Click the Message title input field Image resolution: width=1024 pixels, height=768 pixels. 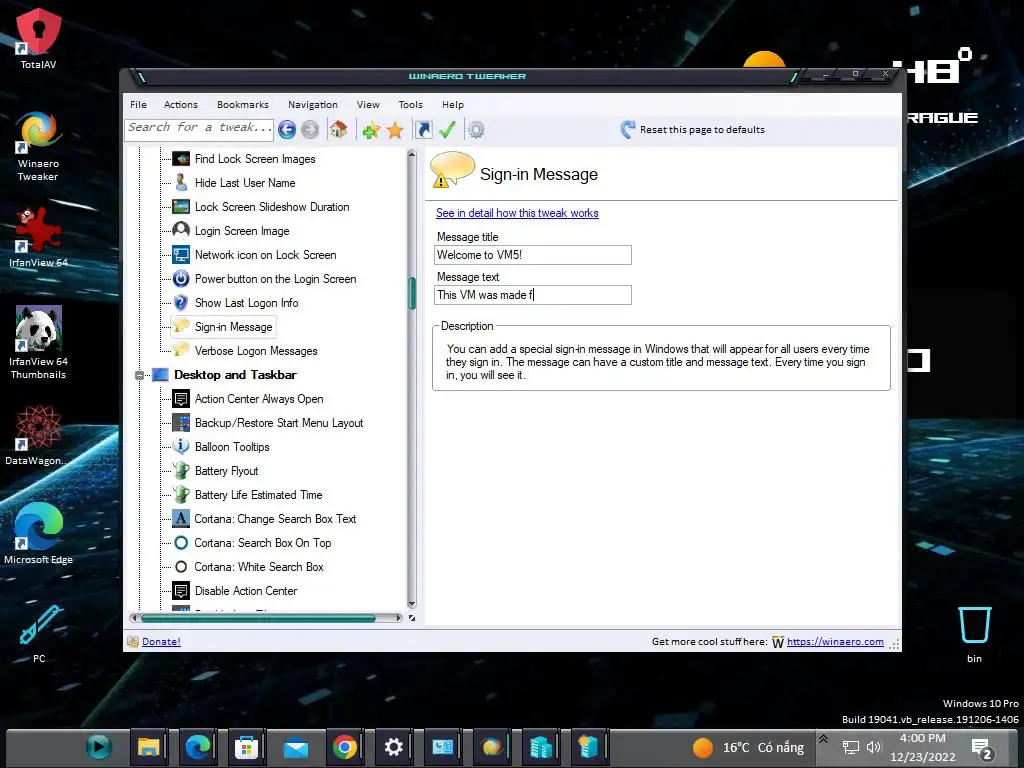pos(533,255)
